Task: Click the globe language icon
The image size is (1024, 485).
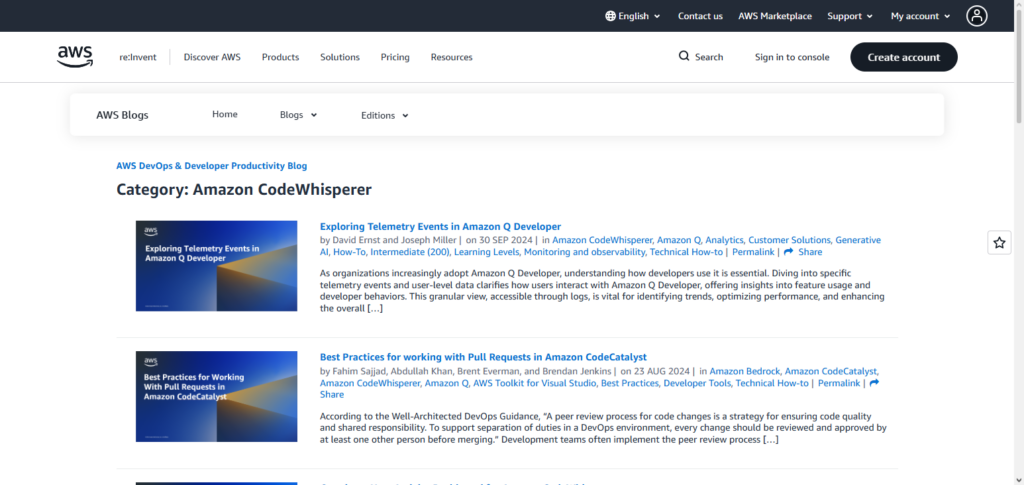Action: (610, 16)
